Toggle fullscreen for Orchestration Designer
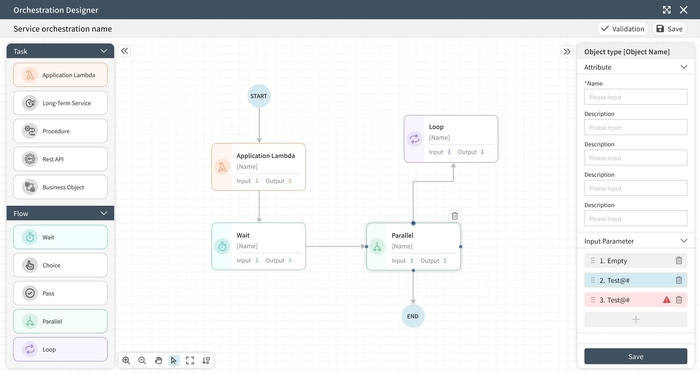Viewport: 700px width, 374px height. [667, 10]
